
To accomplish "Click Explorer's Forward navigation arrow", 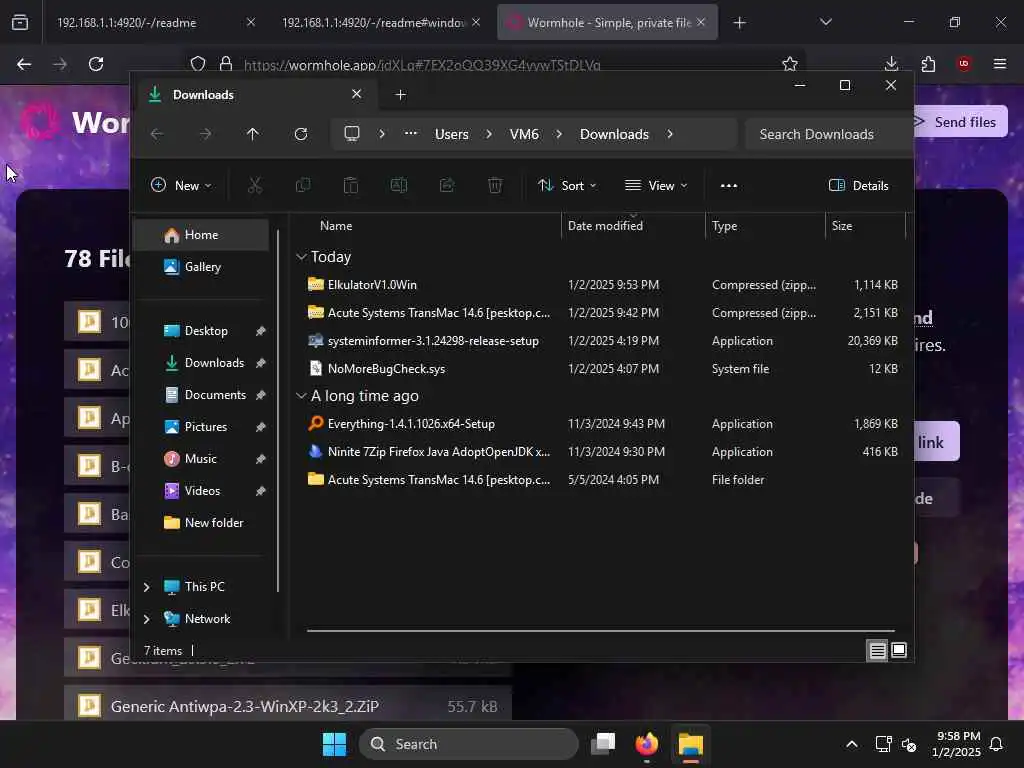I will (x=205, y=134).
